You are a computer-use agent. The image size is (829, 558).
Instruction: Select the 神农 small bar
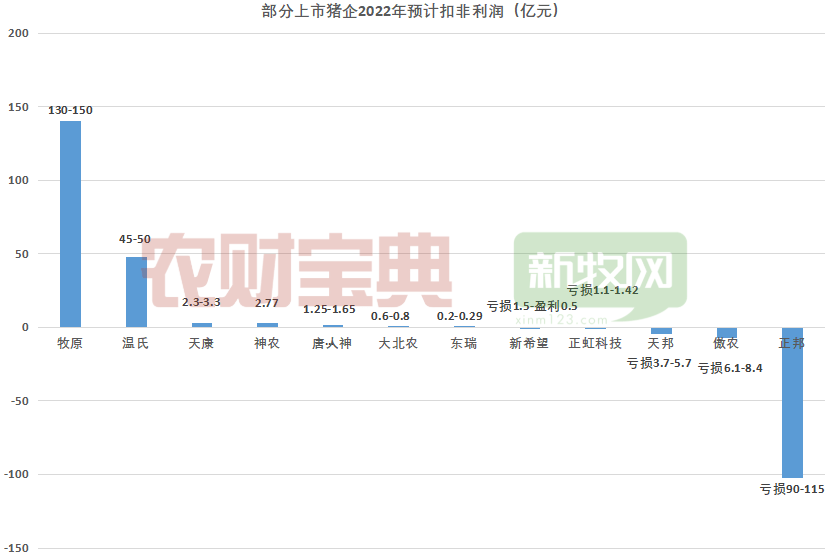[x=267, y=325]
